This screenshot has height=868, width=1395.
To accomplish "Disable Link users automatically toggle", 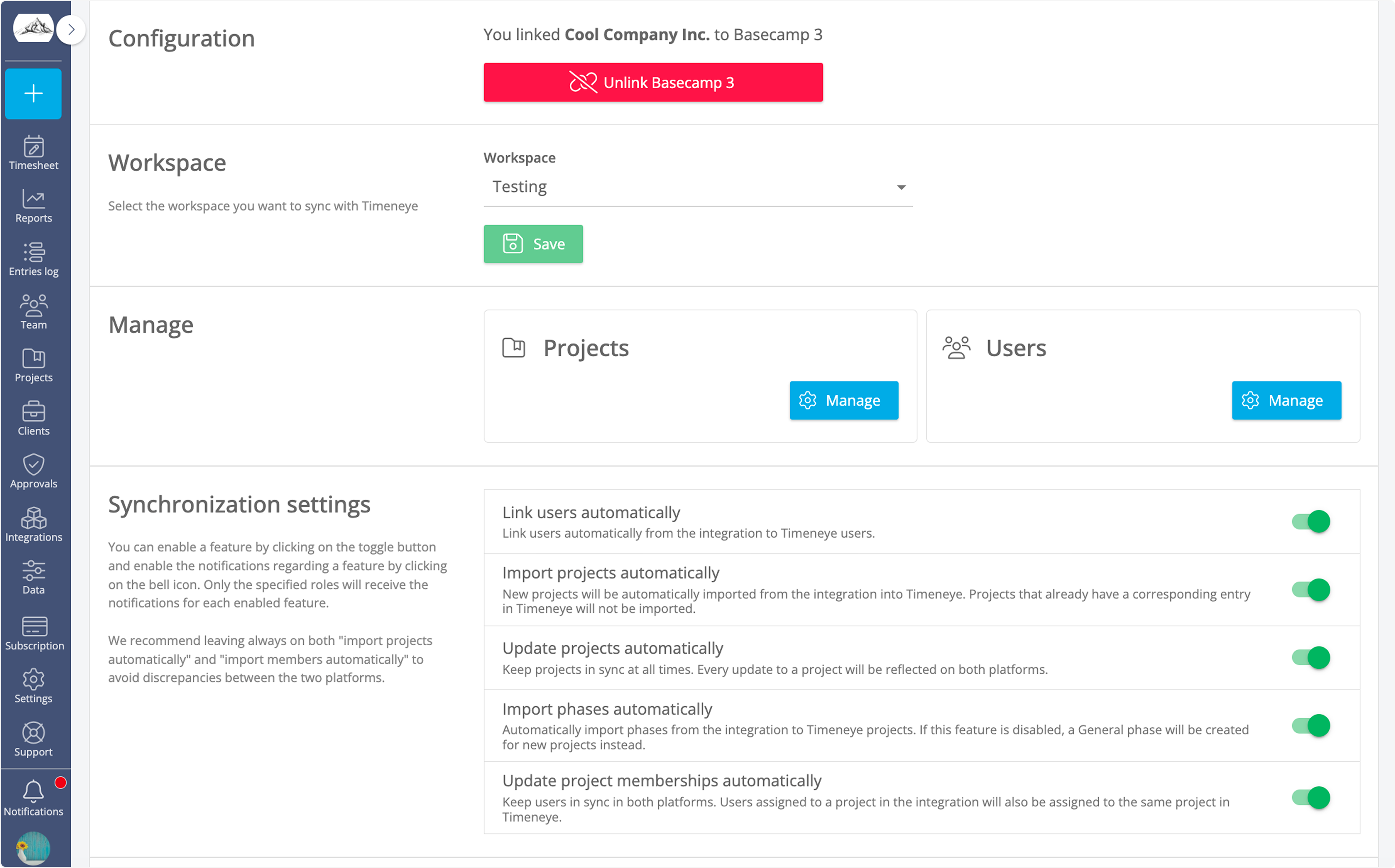I will click(x=1310, y=521).
